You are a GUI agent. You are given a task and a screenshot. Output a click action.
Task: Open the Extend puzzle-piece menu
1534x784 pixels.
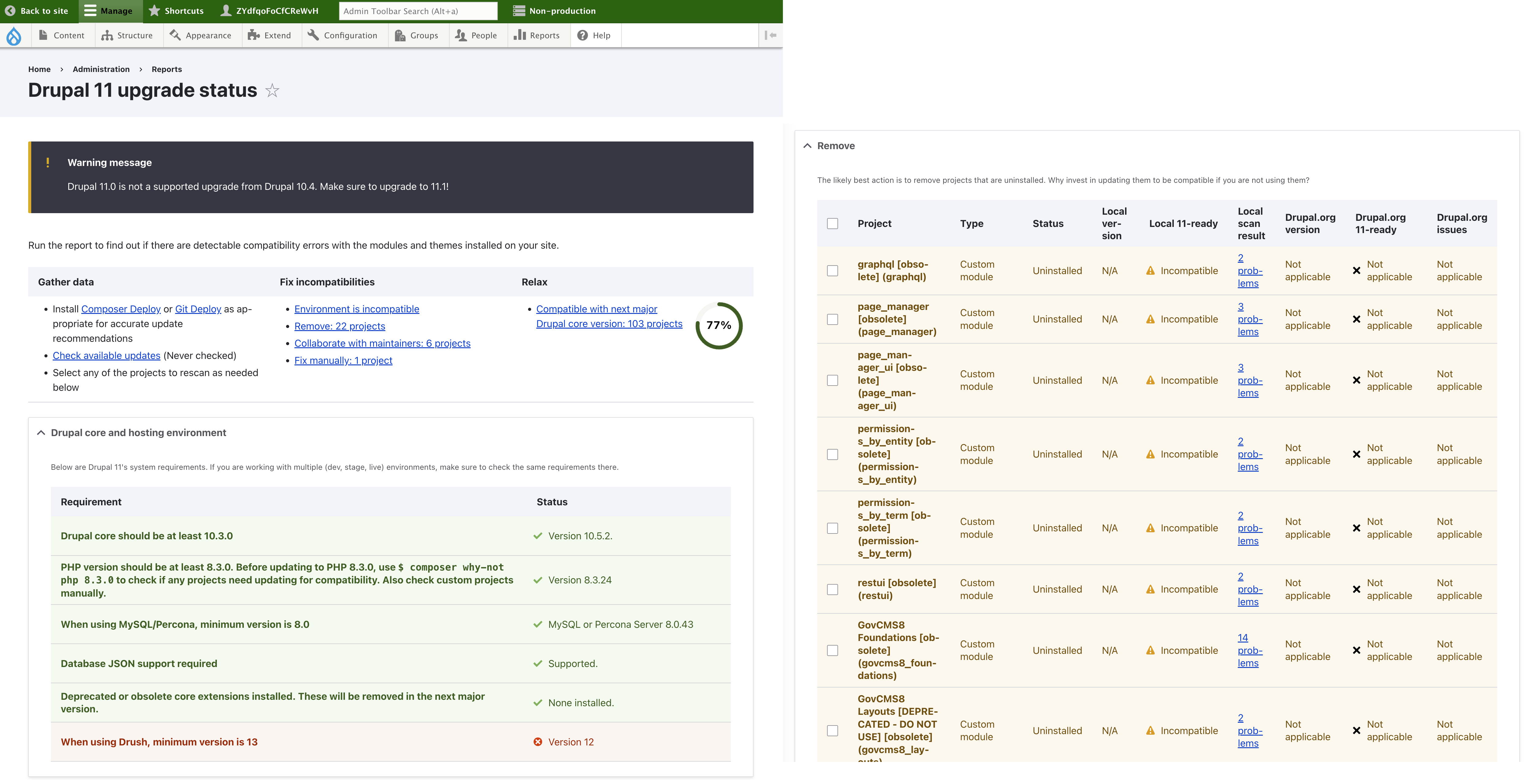pyautogui.click(x=270, y=35)
